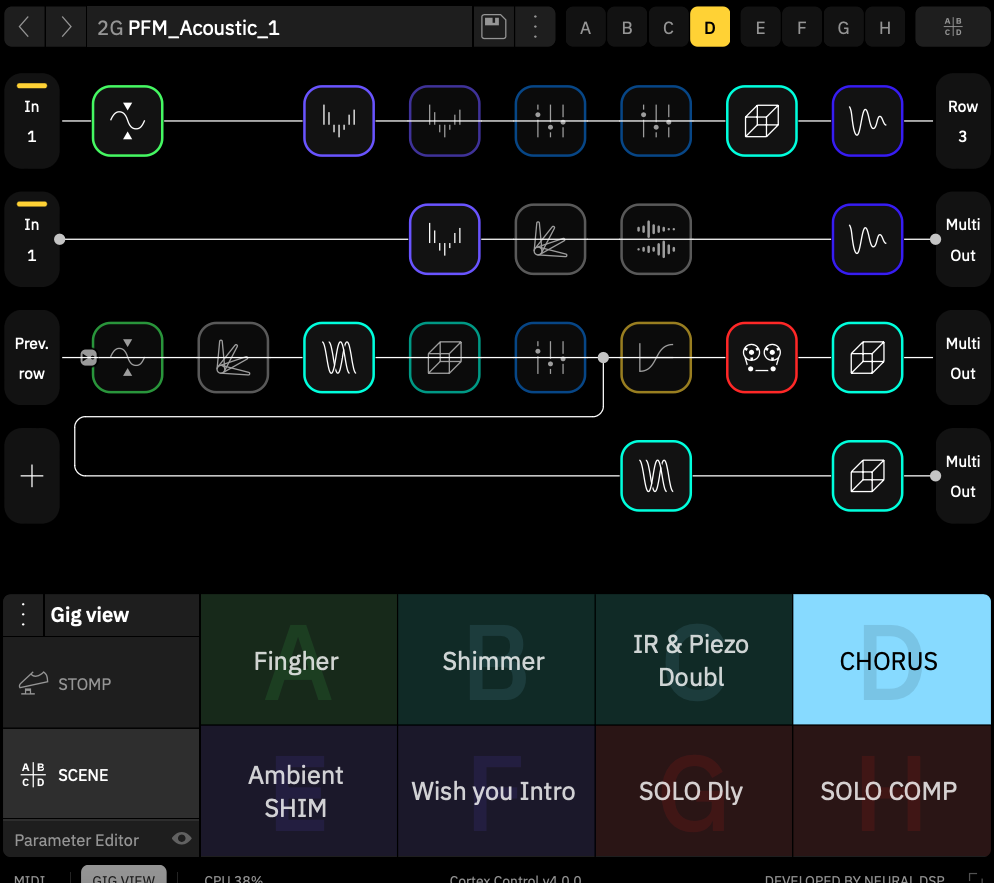Click the save preset floppy disk icon
This screenshot has height=883, width=994.
coord(493,27)
